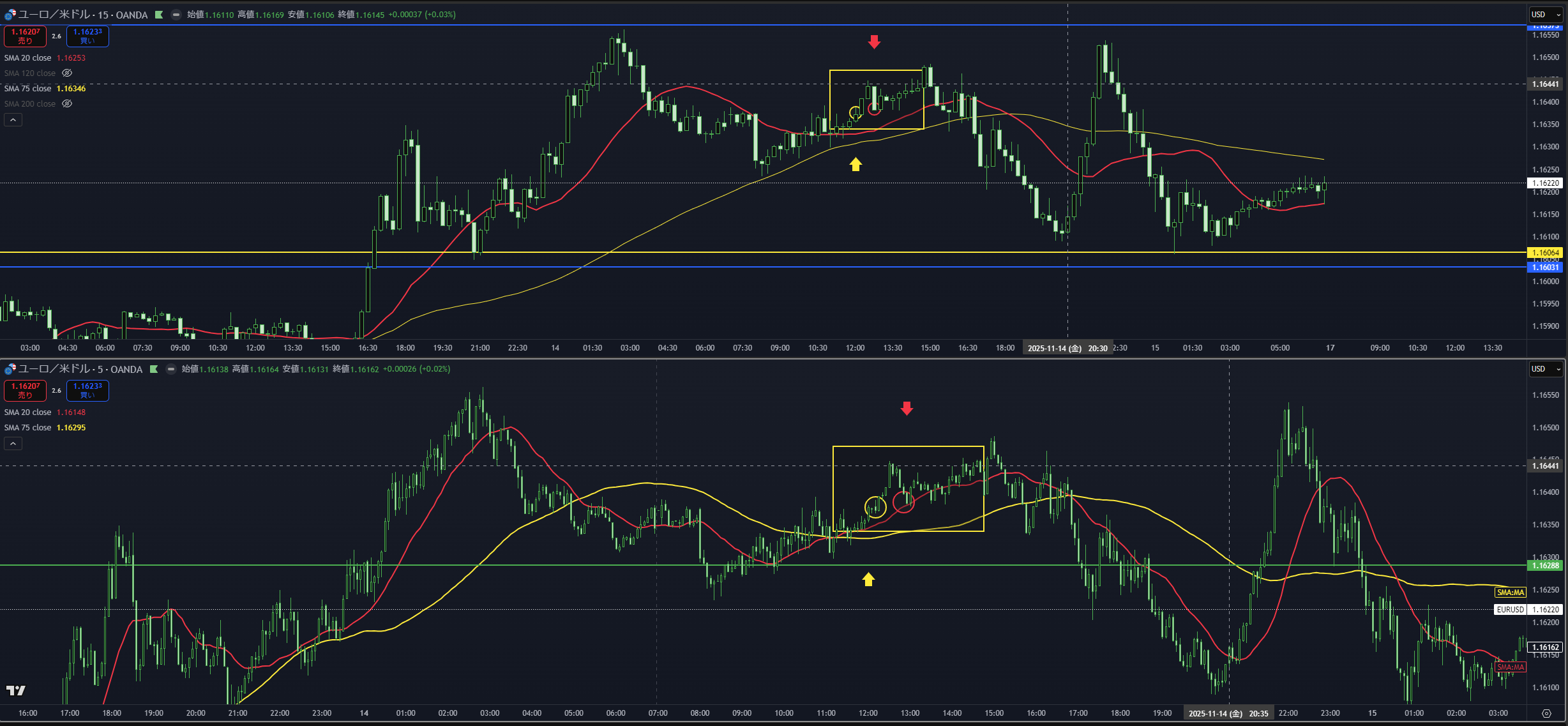Click the green flag icon on the 5-minute chart
The image size is (1568, 726).
pos(154,369)
